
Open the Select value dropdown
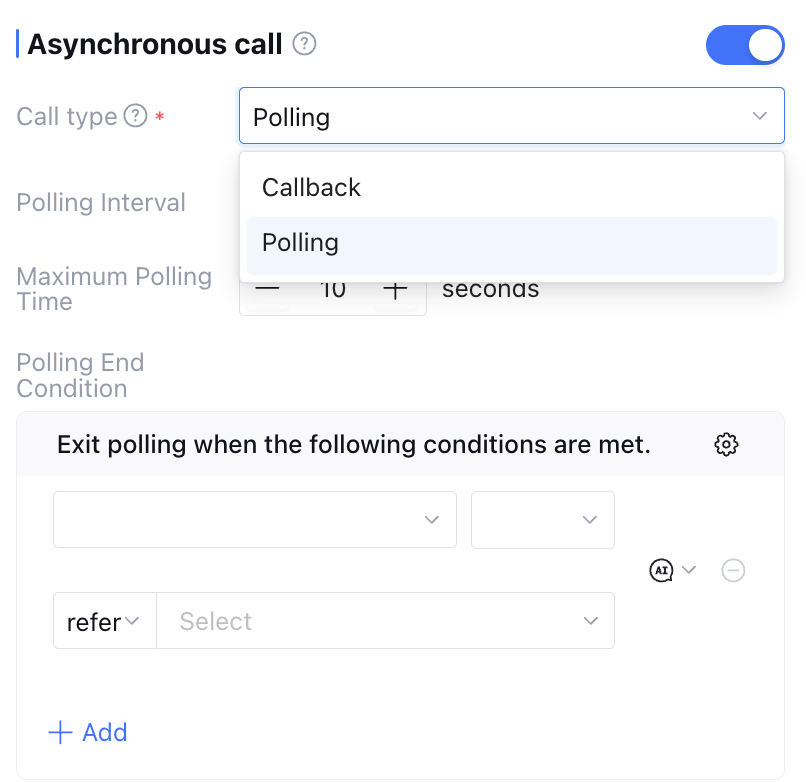385,621
